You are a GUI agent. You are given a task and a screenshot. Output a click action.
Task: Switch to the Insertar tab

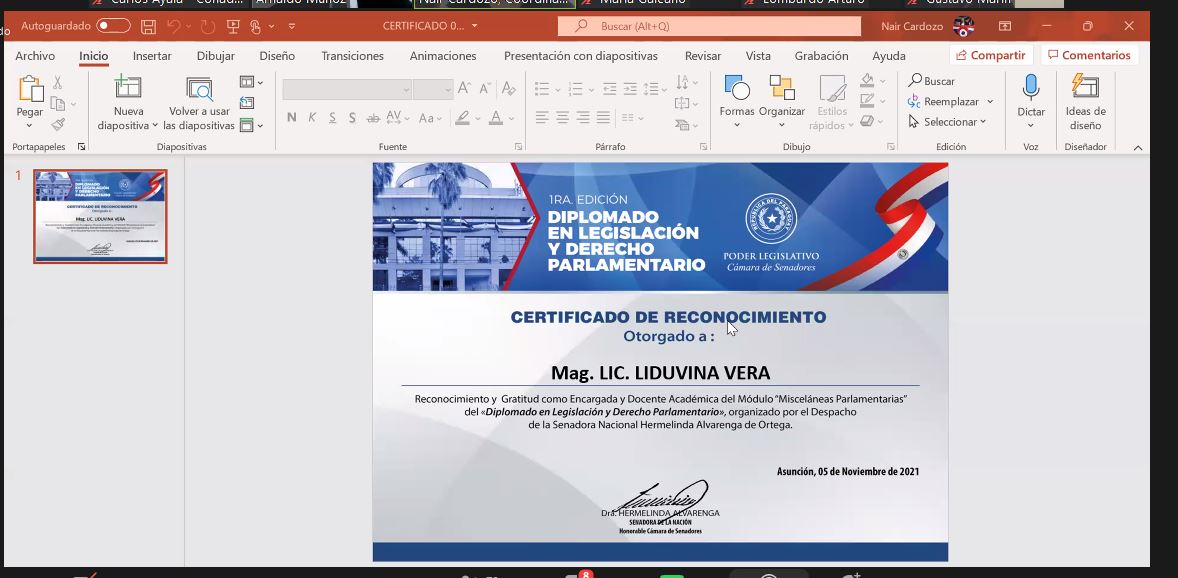(x=152, y=56)
